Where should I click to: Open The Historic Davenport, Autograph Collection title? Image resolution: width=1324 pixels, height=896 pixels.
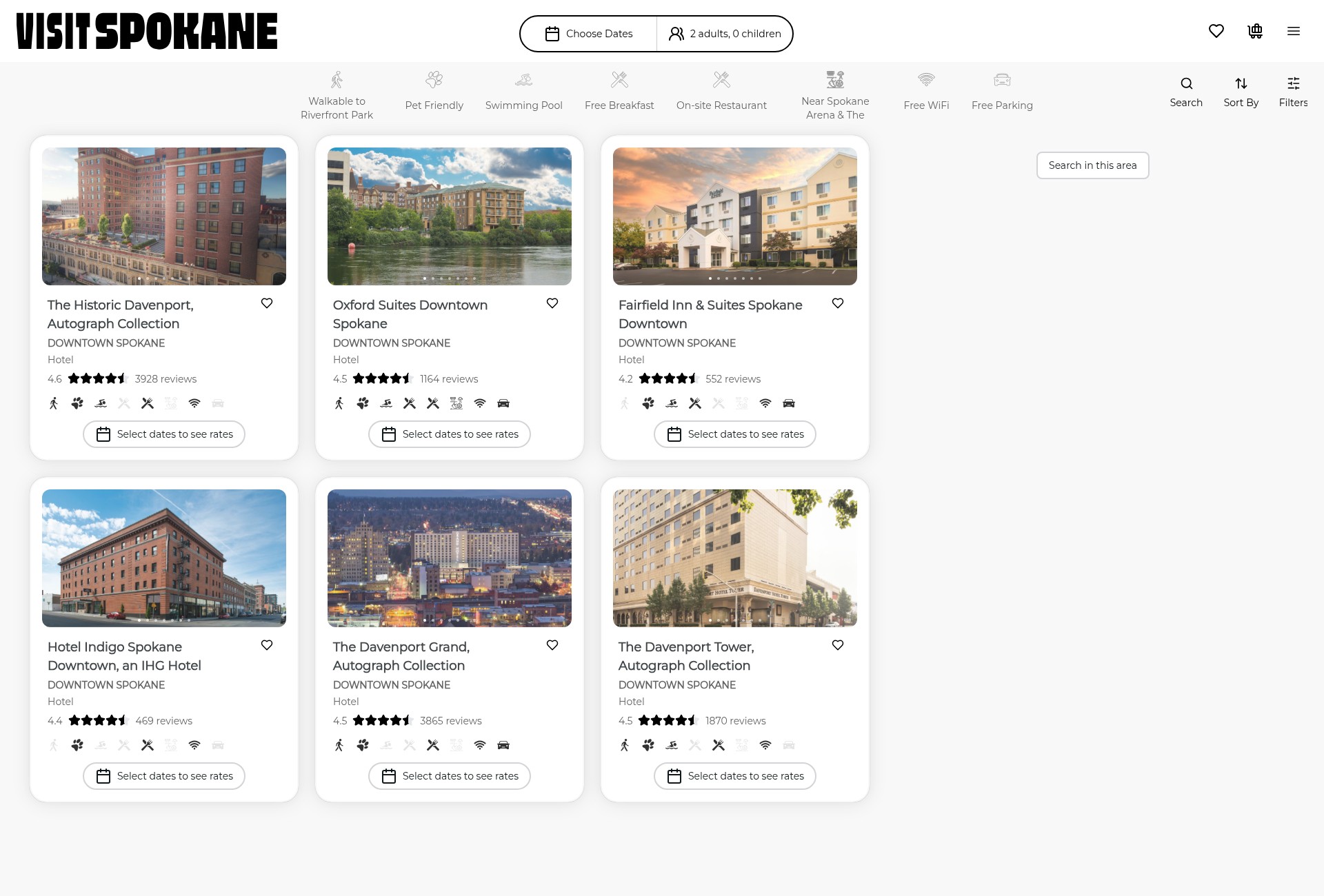pos(121,314)
